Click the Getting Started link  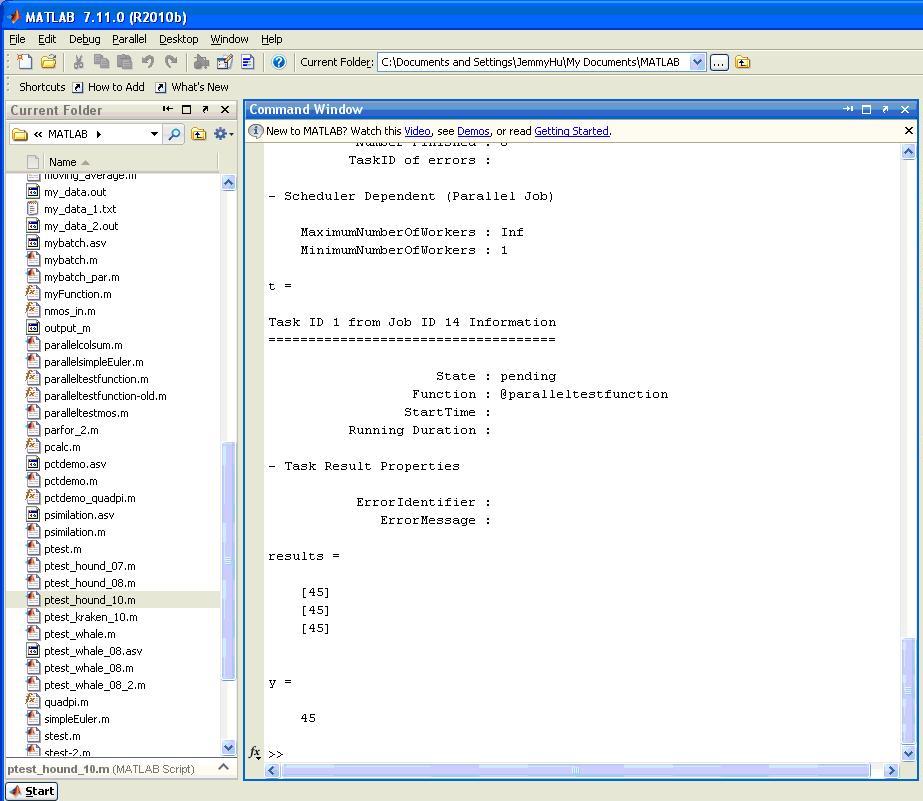click(x=571, y=131)
